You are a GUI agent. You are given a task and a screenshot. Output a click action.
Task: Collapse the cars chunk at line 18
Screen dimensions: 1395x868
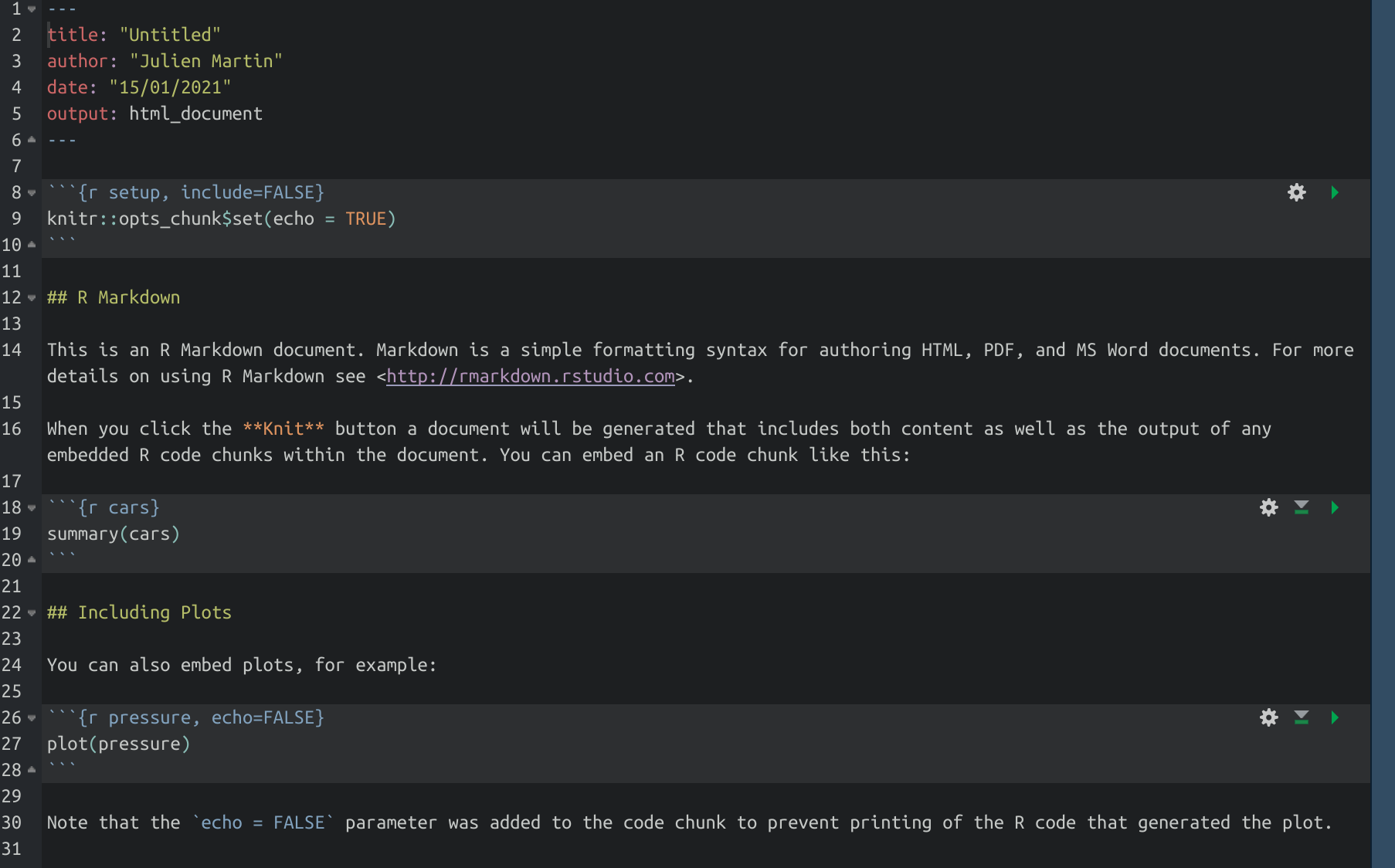[32, 508]
